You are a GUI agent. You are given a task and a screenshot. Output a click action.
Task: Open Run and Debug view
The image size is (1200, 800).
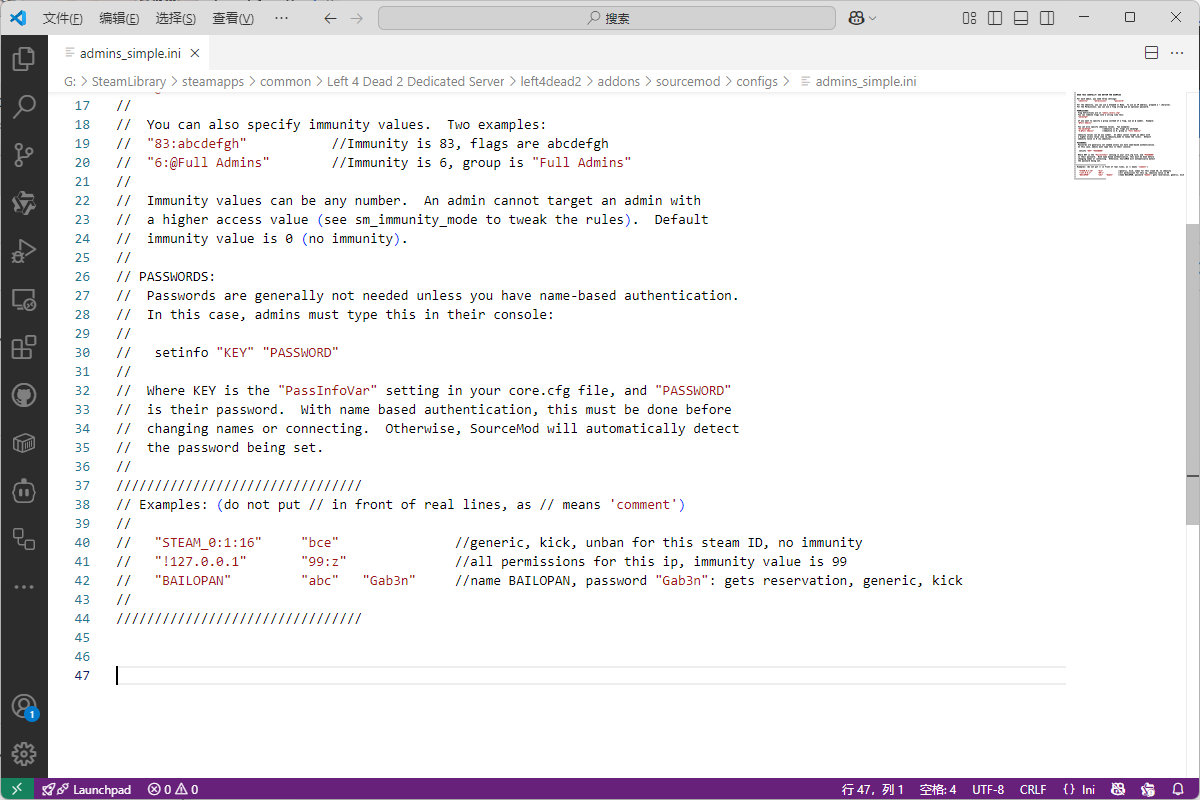[x=24, y=251]
